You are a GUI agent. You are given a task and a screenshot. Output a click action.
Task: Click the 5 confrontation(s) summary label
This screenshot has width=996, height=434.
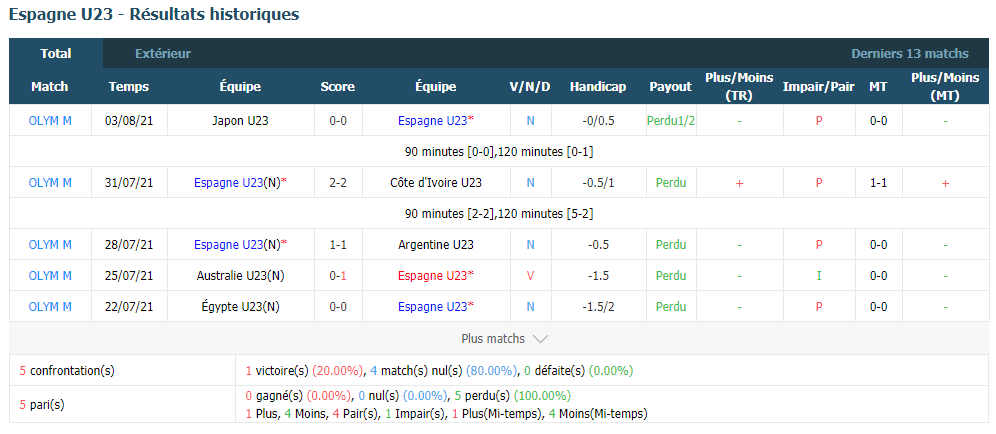[x=67, y=370]
